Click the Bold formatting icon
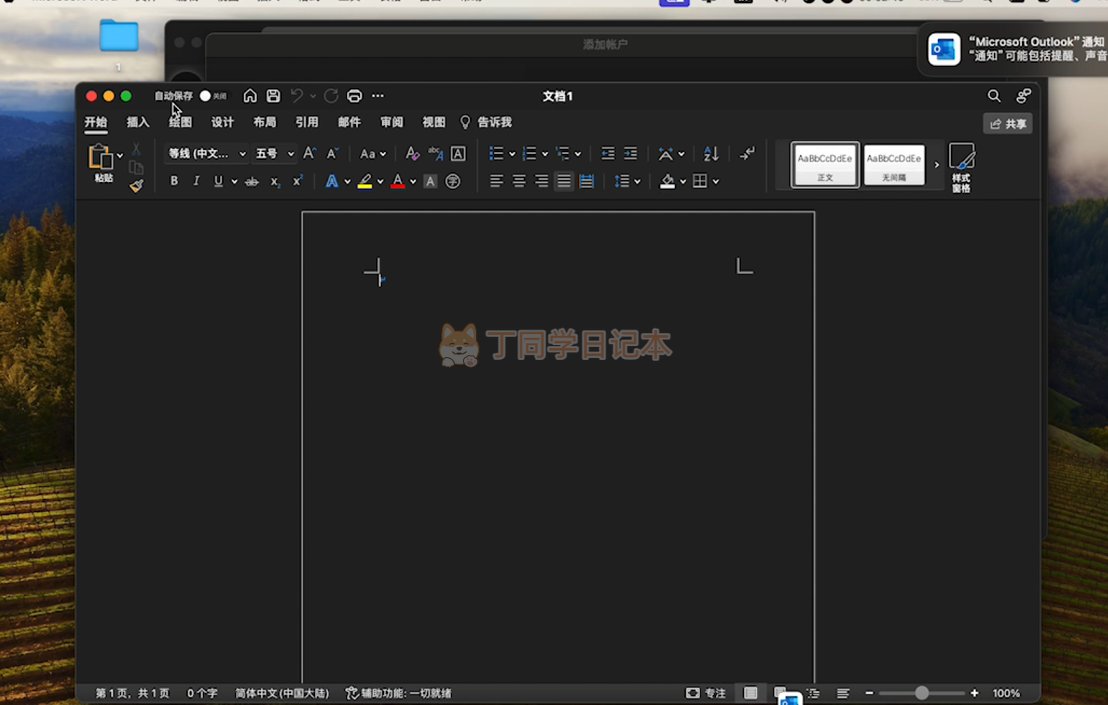This screenshot has height=705, width=1108. (174, 181)
